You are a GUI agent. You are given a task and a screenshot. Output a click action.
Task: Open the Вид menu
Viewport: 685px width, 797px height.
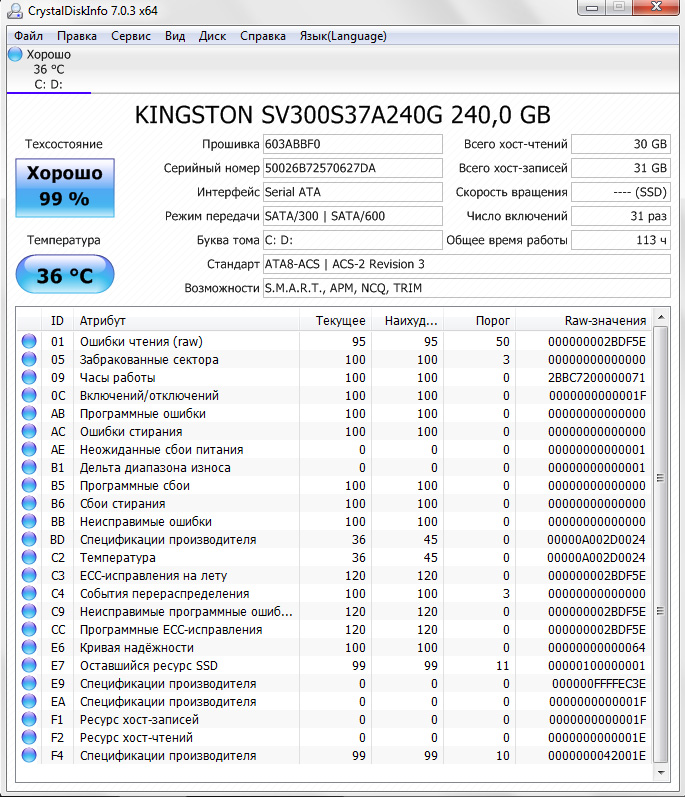tap(175, 36)
